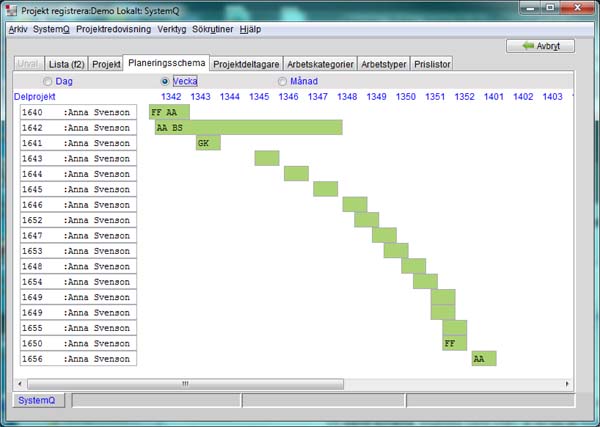Select subproject row 1650 Anna Svenson
600x427 pixels.
pos(78,343)
